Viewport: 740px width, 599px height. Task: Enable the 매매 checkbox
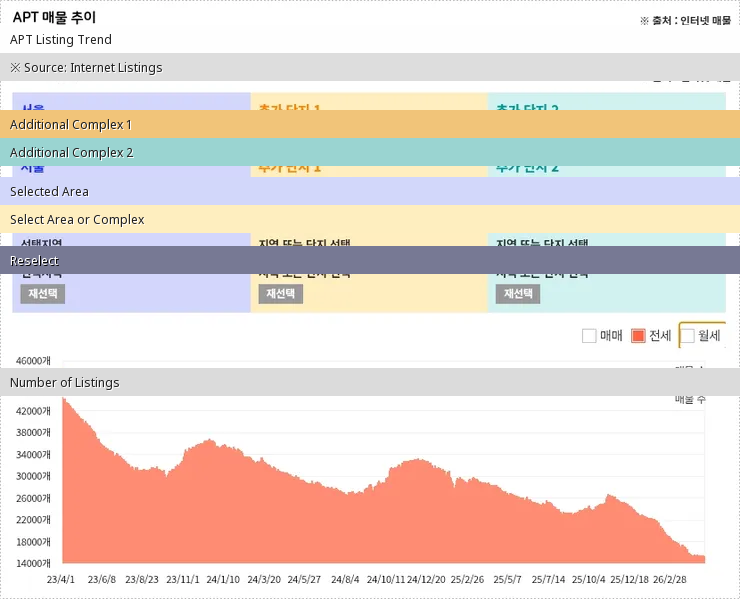coord(589,336)
